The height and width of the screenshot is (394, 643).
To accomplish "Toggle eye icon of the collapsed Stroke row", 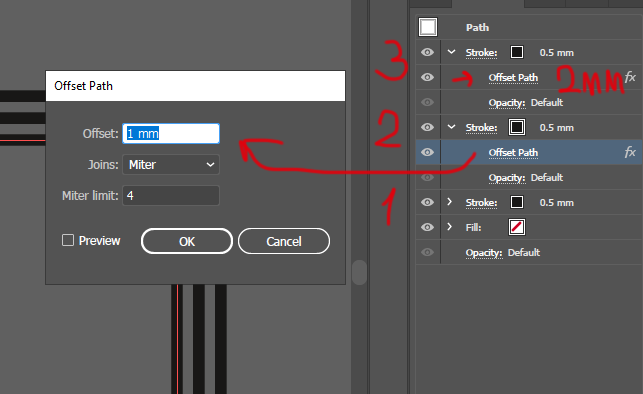I will pos(427,202).
